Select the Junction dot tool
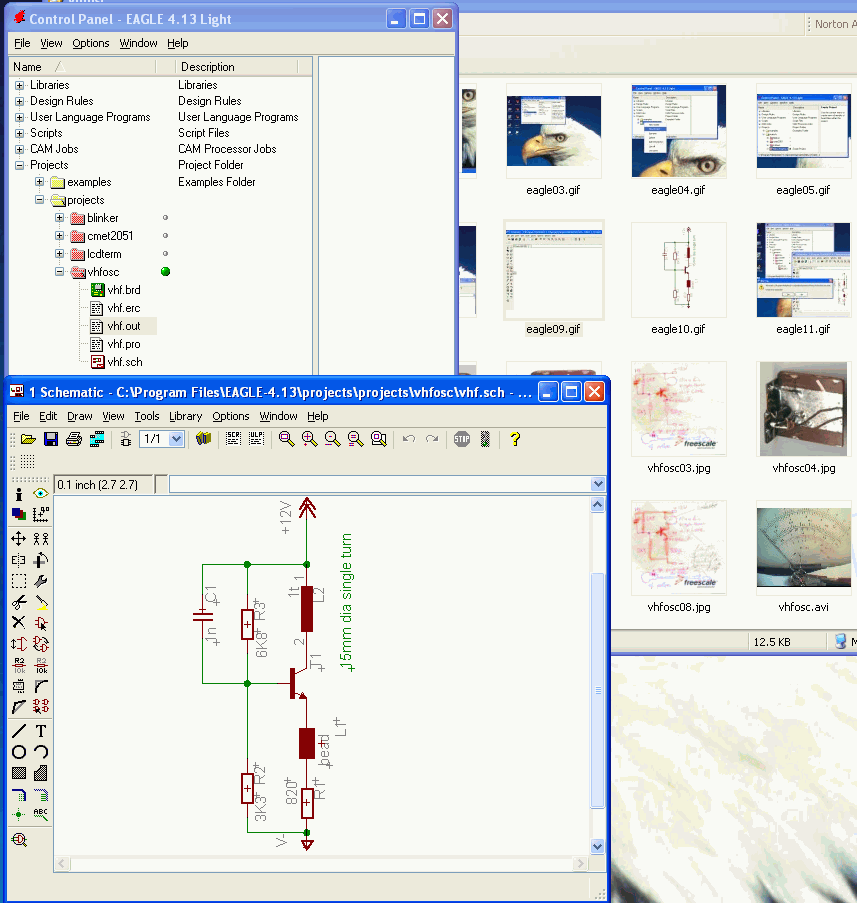The image size is (857, 903). coord(18,814)
